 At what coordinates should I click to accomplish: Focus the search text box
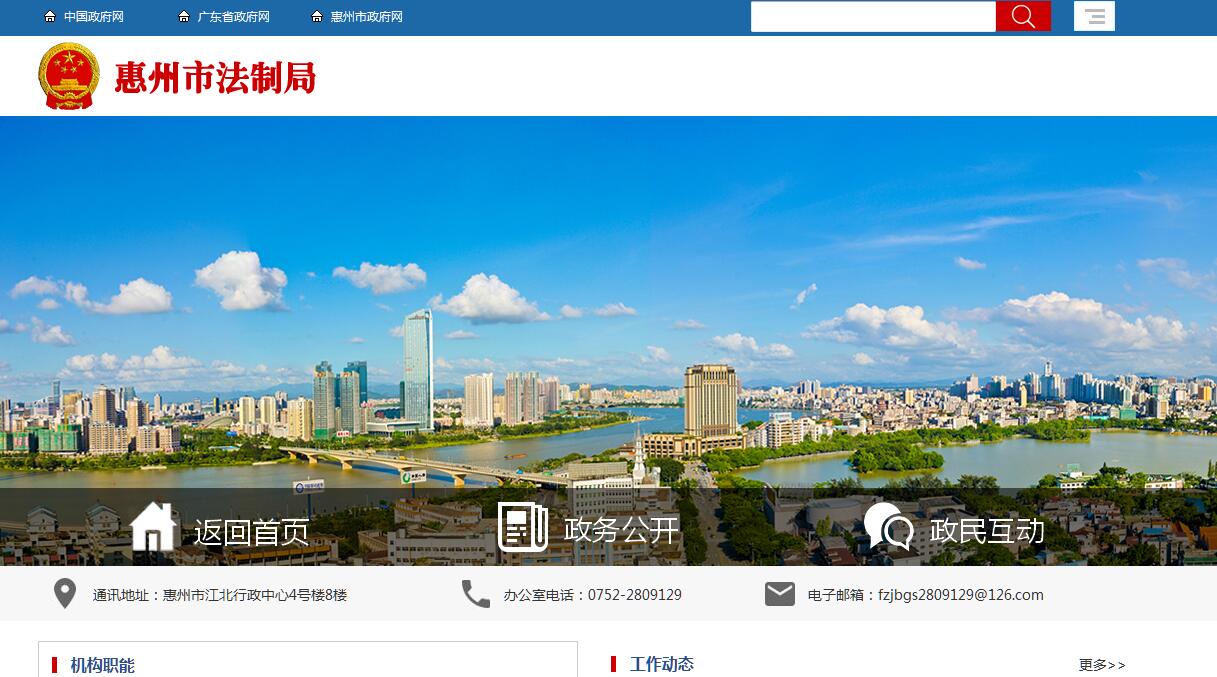click(x=872, y=16)
